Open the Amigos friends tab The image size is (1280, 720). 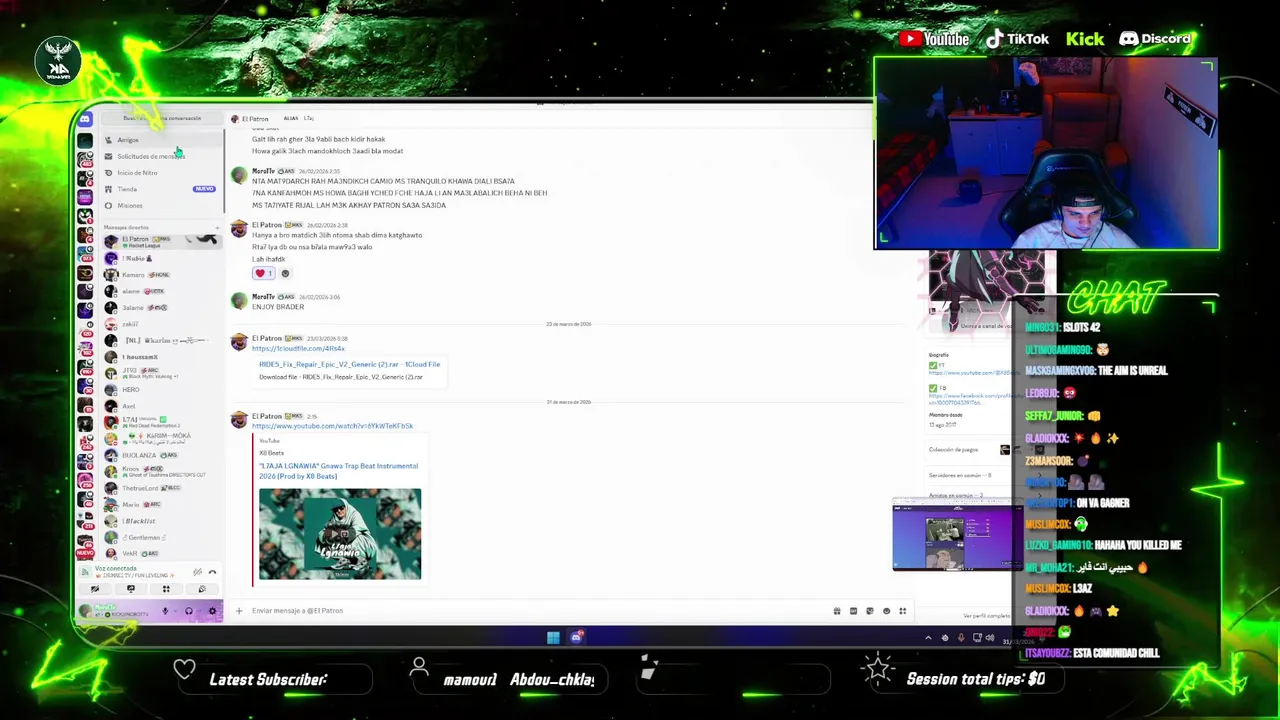point(163,140)
